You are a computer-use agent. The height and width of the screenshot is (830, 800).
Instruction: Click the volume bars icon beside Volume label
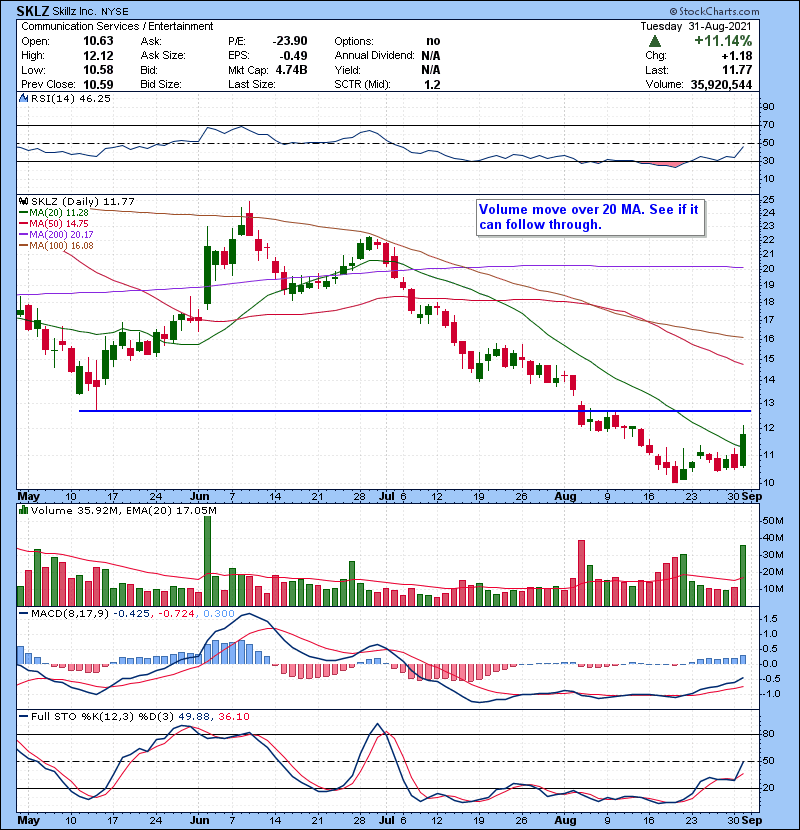click(24, 510)
